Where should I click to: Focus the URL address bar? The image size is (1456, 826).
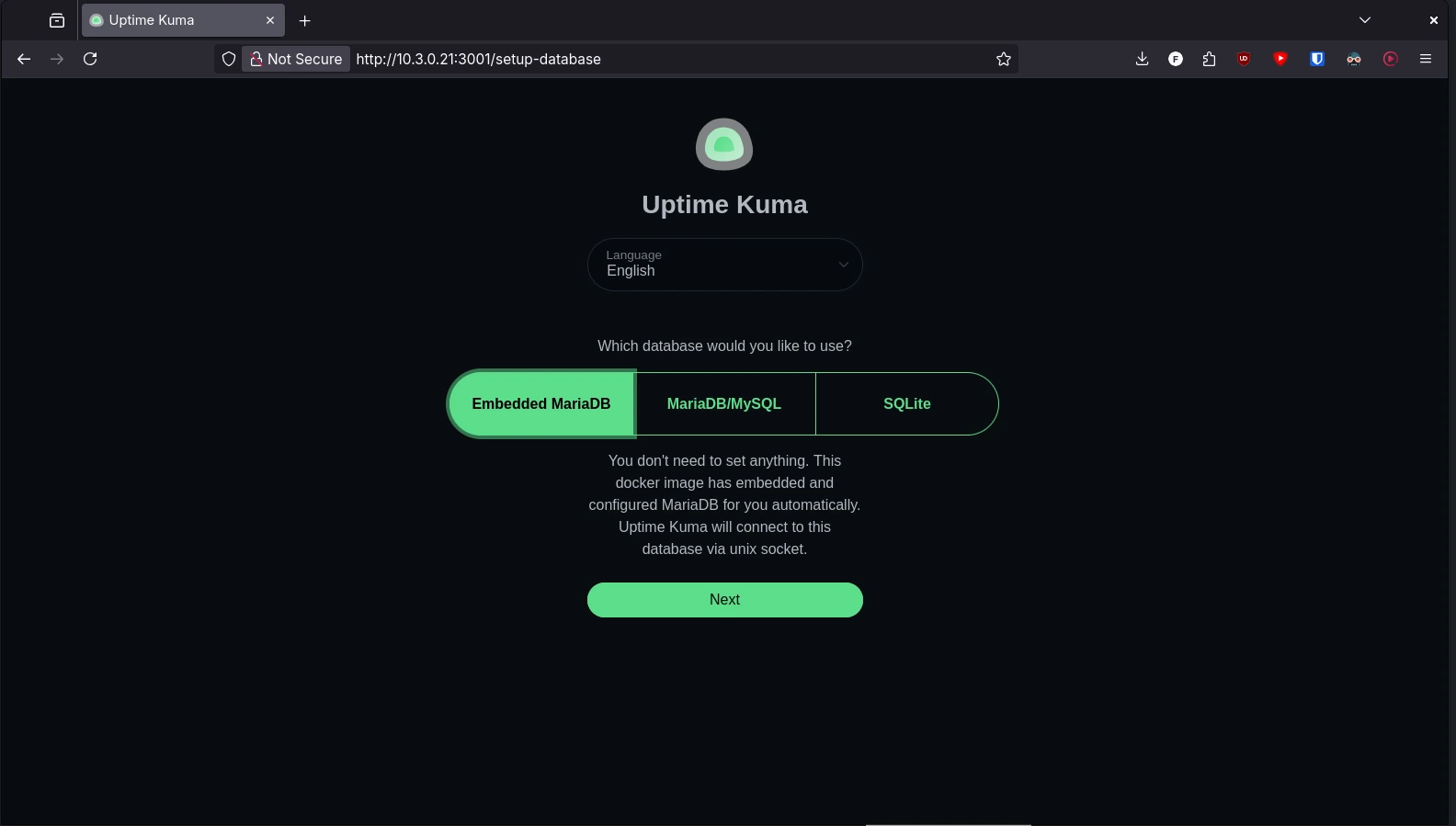coord(662,59)
